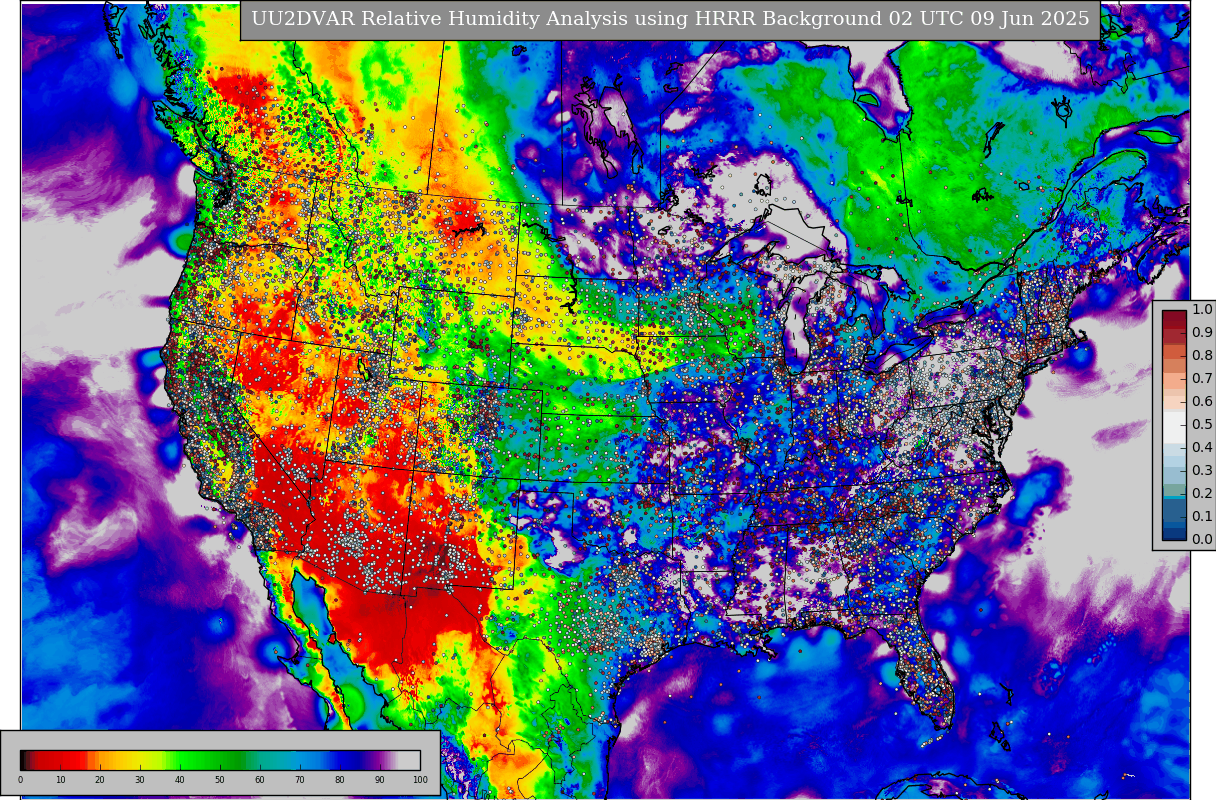Click the '0' tick label on humidity colorbar
Screen dimensions: 1216x800
20,780
